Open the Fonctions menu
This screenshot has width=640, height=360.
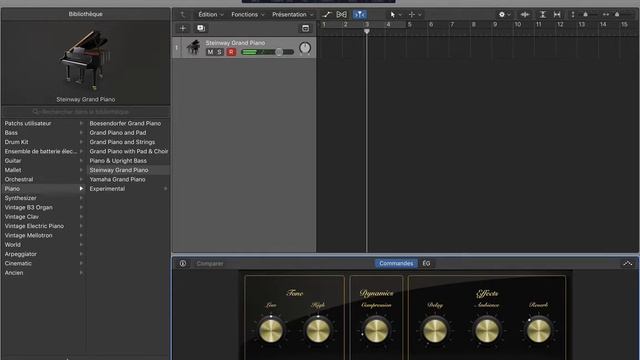tap(248, 15)
